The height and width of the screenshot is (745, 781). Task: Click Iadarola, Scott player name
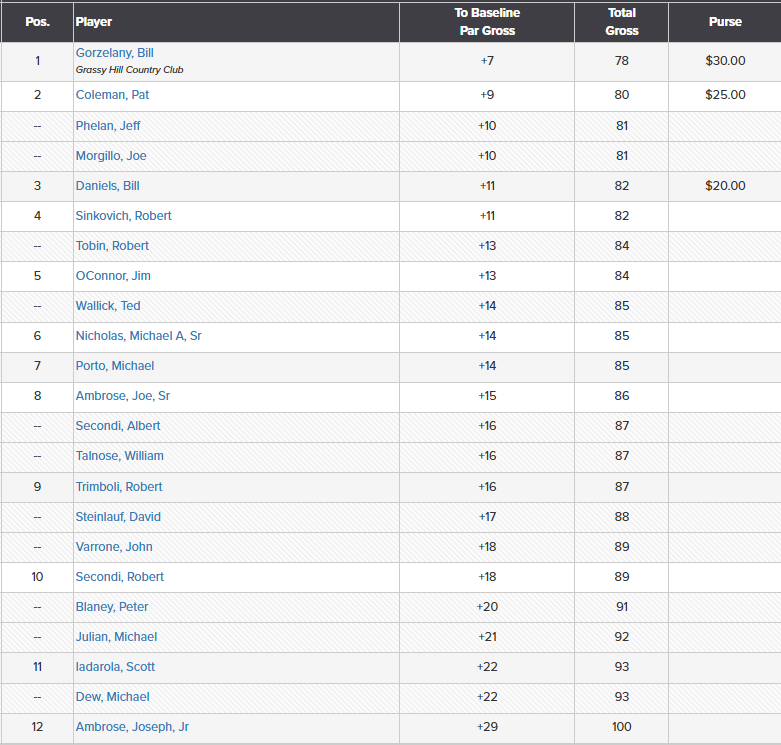pos(115,667)
